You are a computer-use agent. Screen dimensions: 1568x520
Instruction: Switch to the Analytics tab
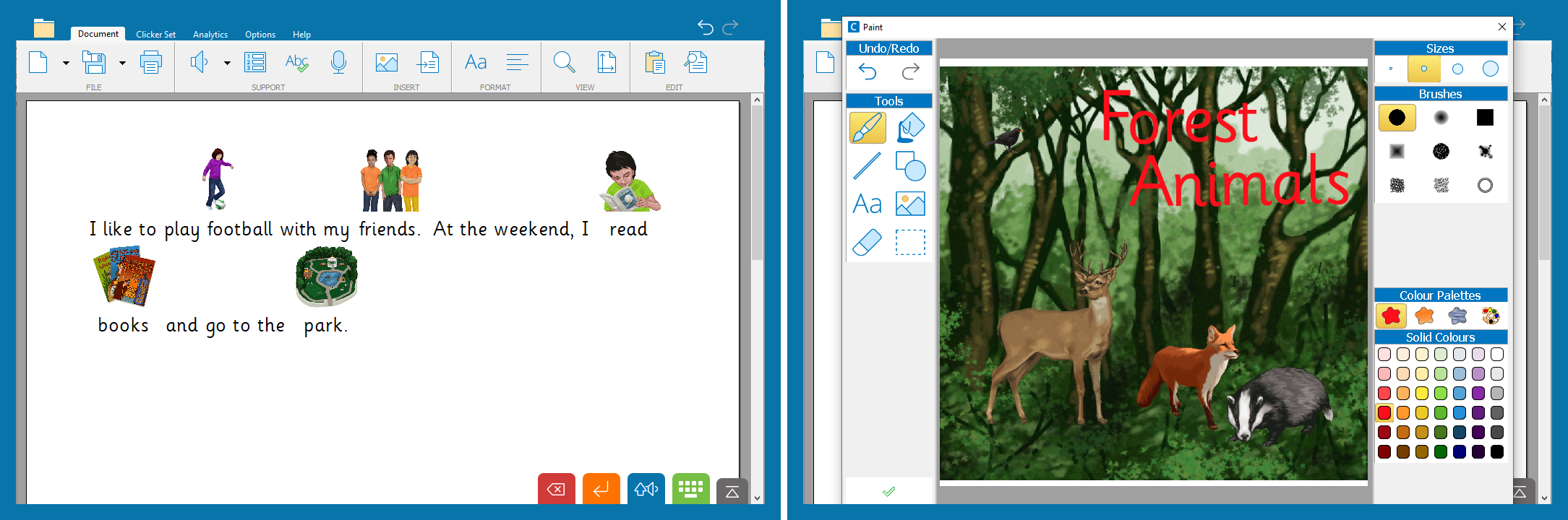[210, 34]
